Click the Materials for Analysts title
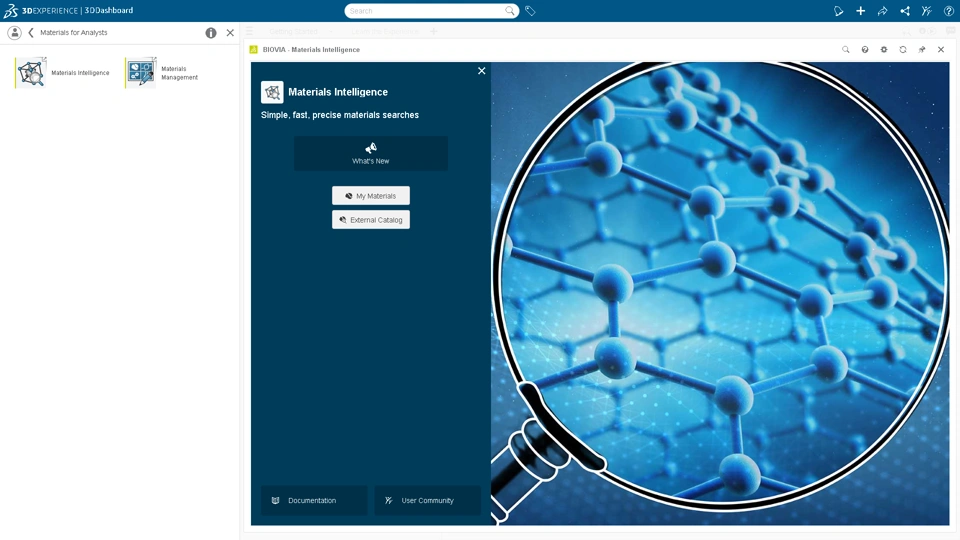The image size is (960, 540). pyautogui.click(x=73, y=32)
